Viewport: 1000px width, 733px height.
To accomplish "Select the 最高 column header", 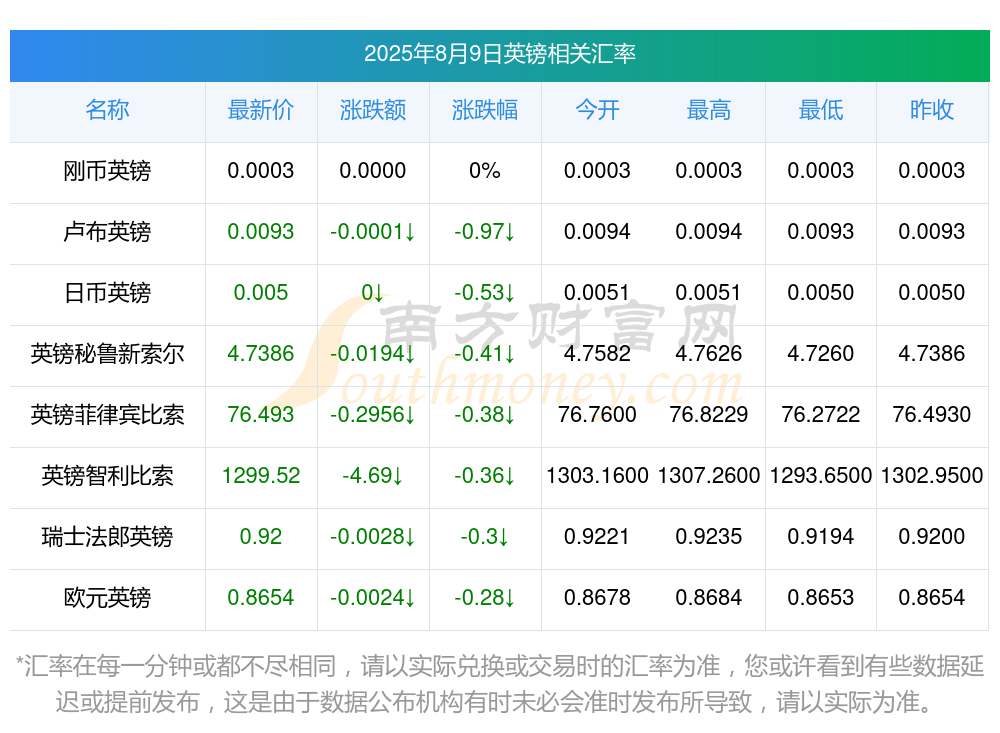I will point(709,110).
